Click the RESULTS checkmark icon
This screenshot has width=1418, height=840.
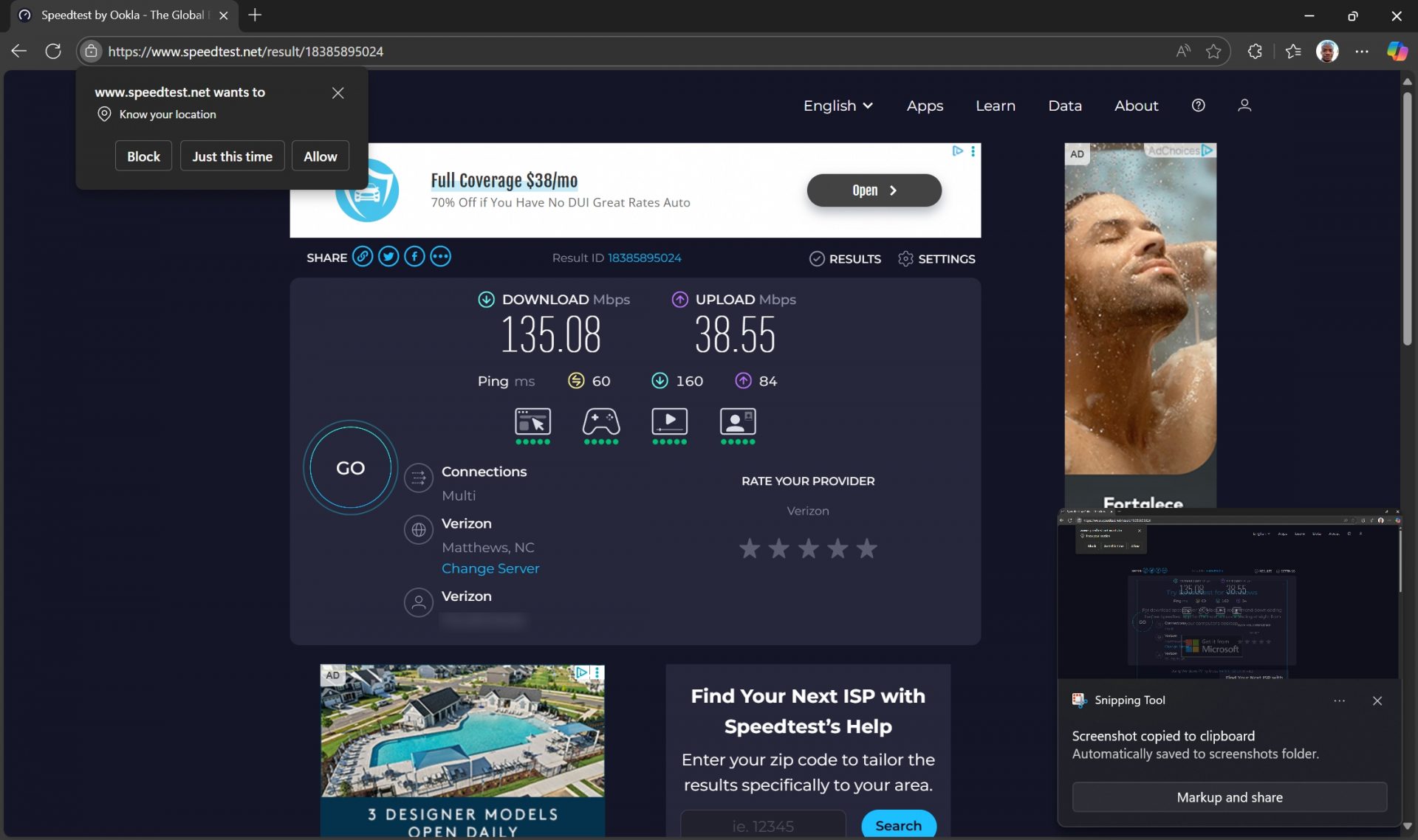coord(818,258)
